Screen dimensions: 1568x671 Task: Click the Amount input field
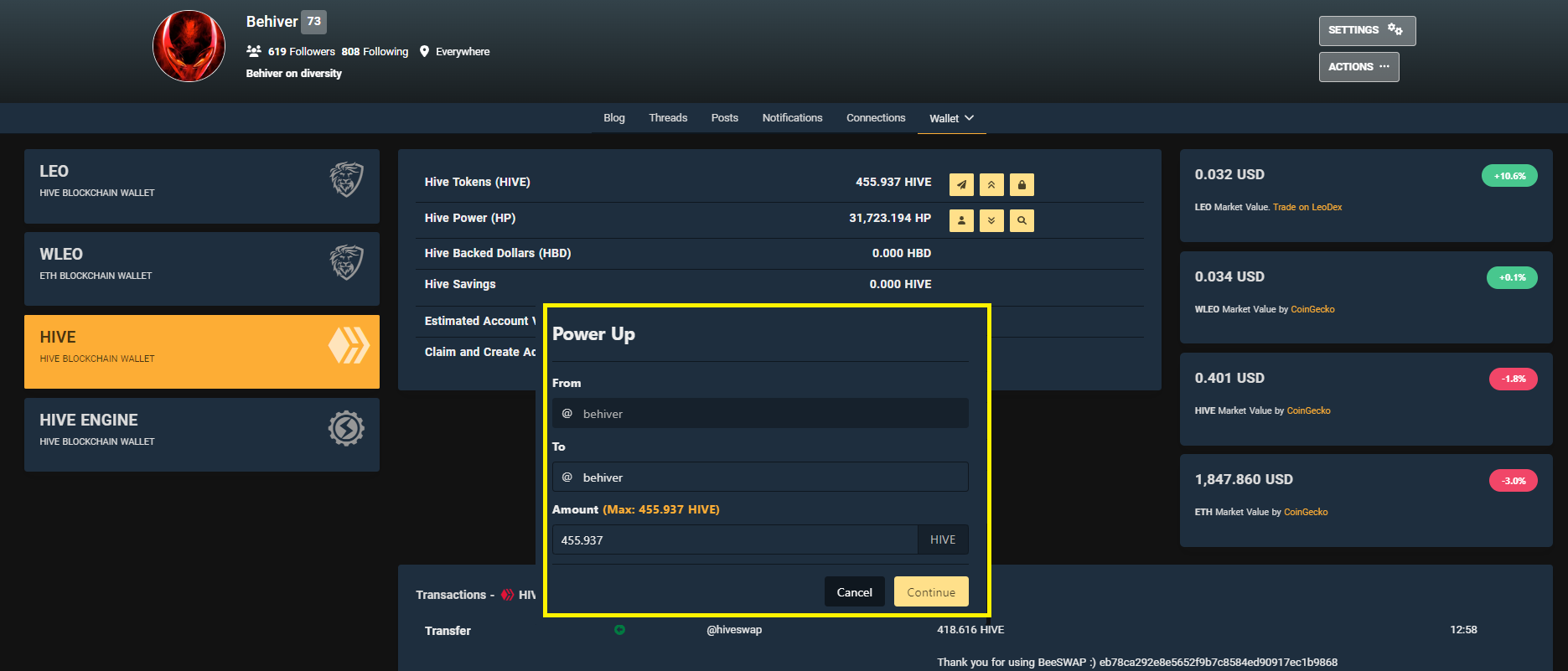pyautogui.click(x=735, y=539)
